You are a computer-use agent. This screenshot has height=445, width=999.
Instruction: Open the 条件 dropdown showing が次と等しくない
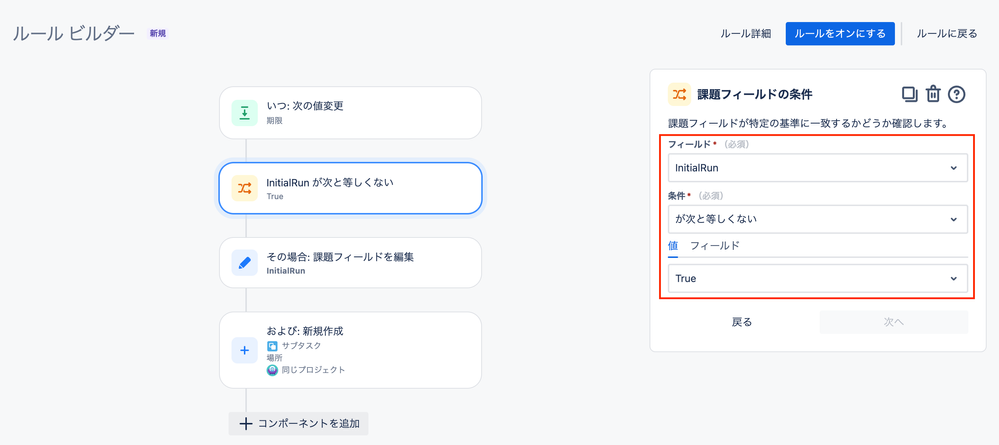coord(817,219)
